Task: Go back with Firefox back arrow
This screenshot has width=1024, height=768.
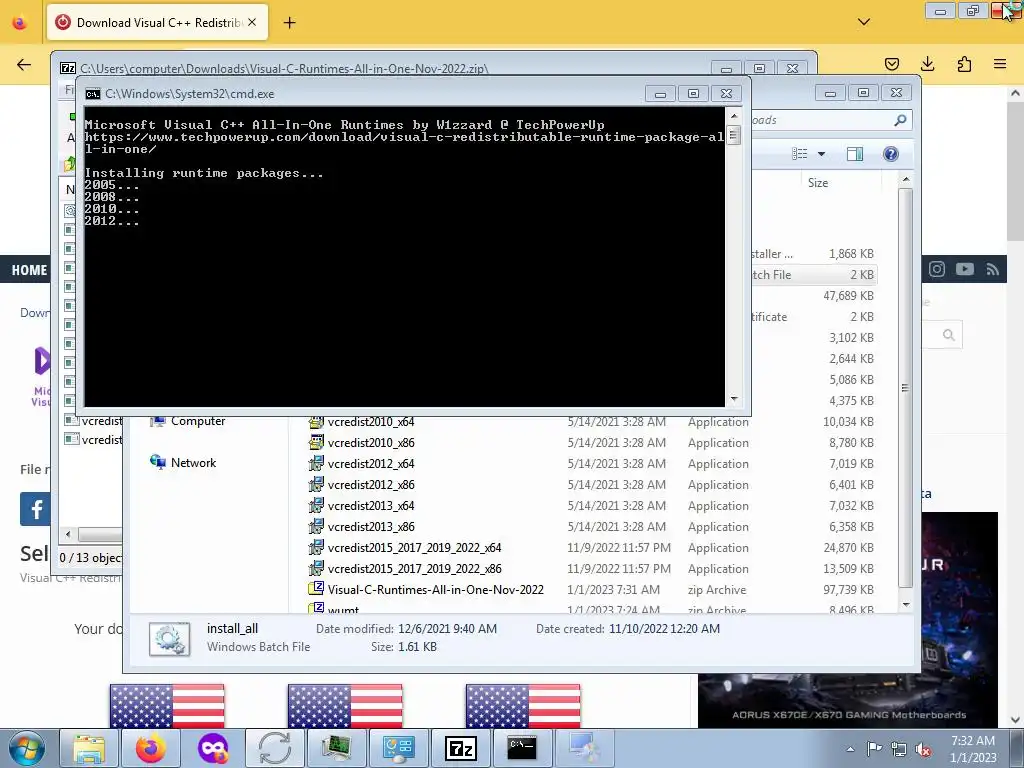Action: coord(24,64)
